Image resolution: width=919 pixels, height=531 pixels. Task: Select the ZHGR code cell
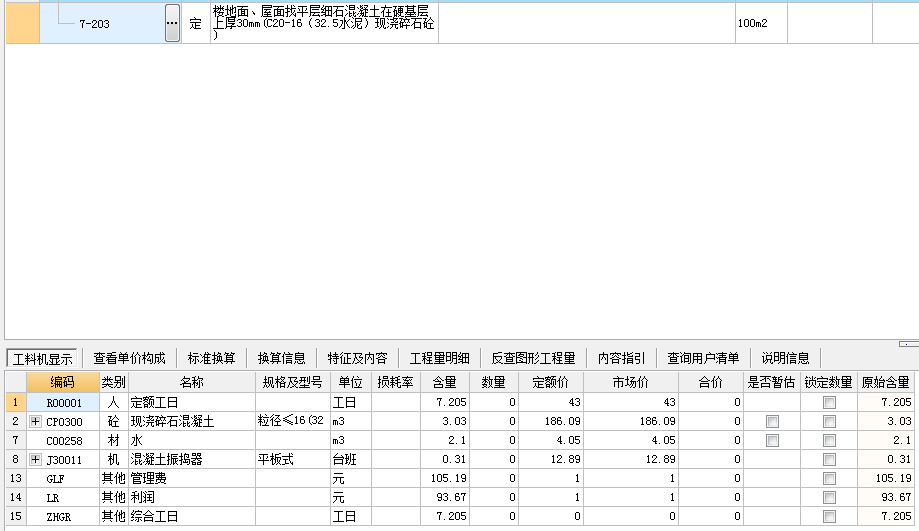pos(63,516)
